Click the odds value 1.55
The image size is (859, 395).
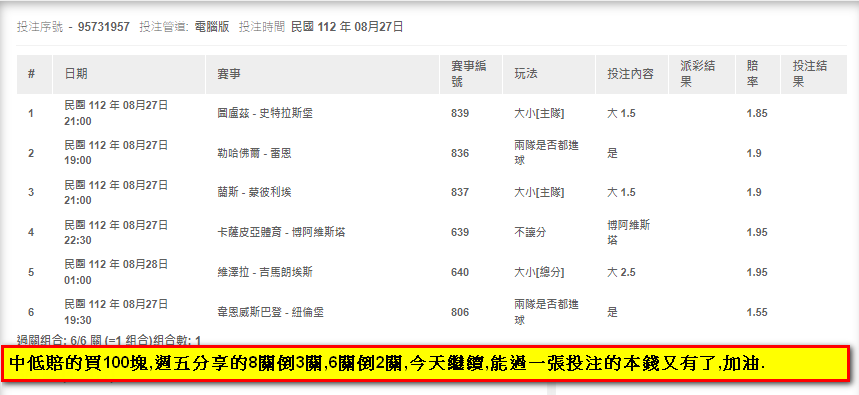(757, 312)
